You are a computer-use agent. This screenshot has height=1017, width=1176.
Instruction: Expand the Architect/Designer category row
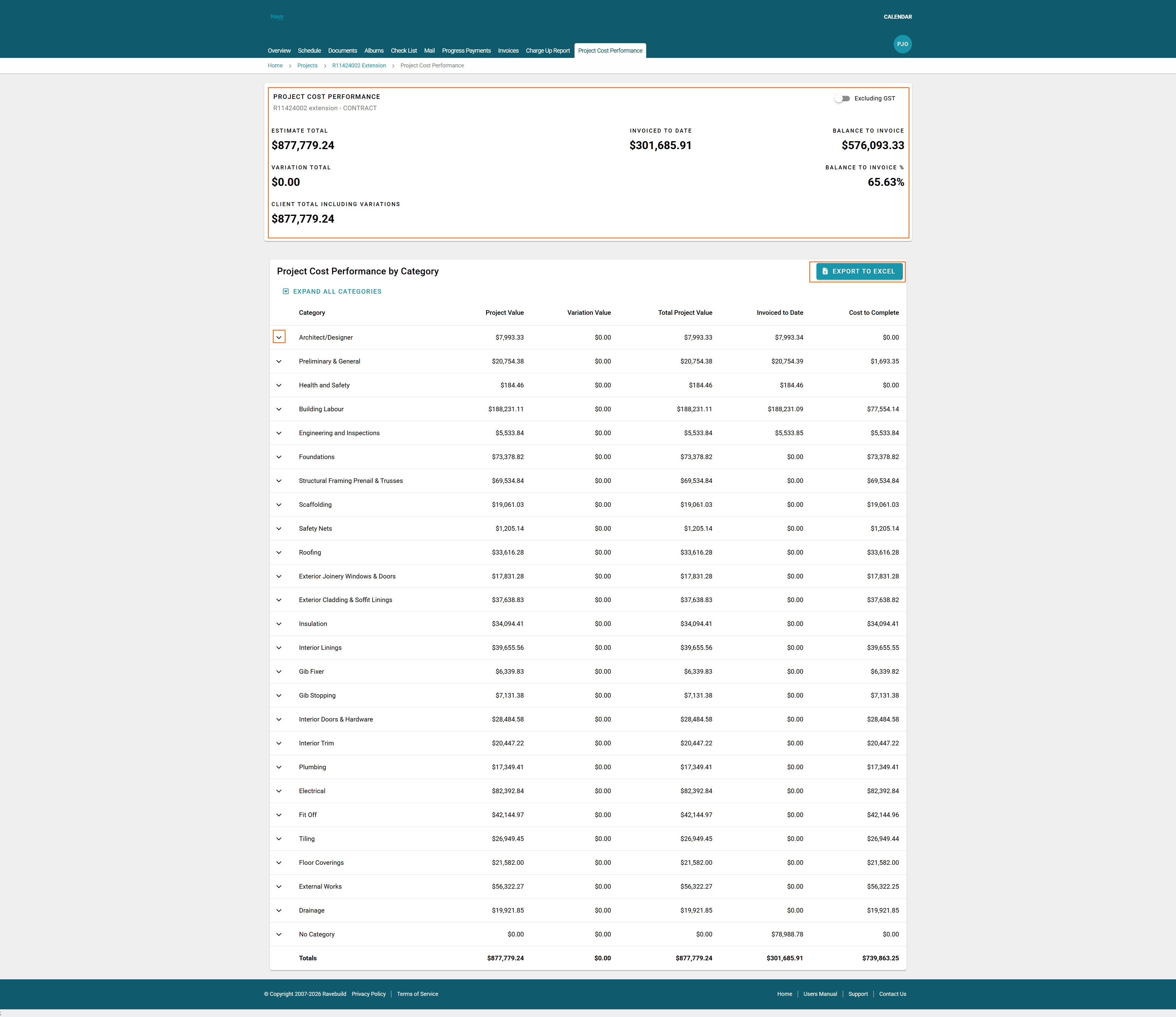click(x=279, y=337)
